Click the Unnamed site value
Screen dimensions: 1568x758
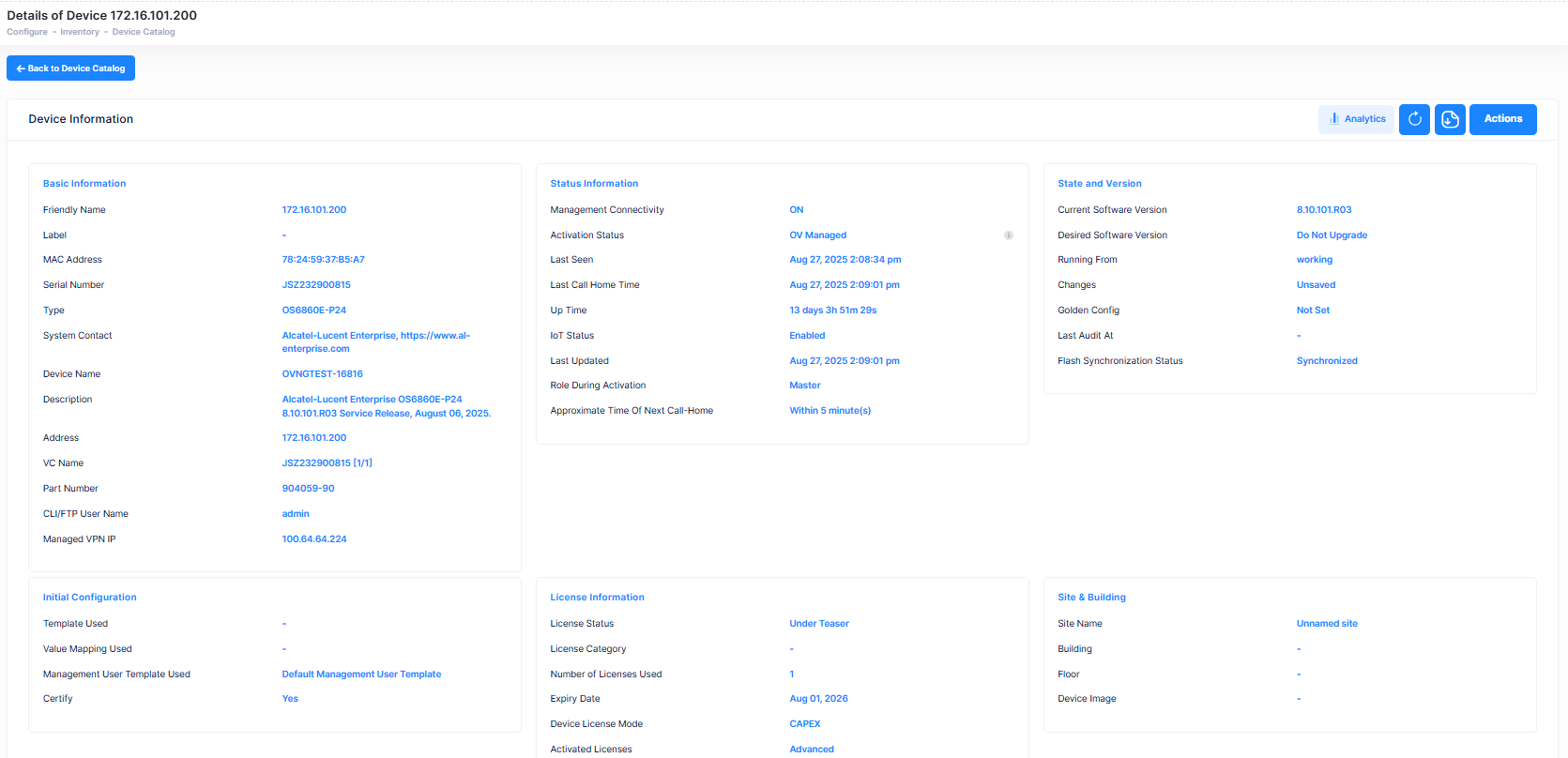click(1327, 624)
